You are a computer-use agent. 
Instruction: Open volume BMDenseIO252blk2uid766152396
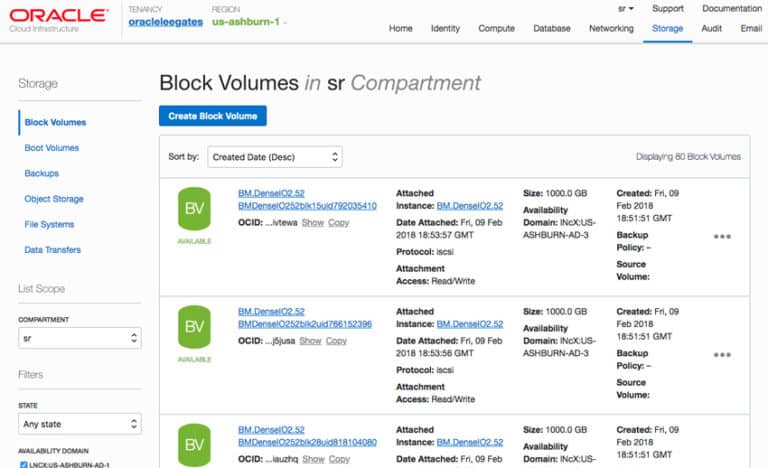[305, 324]
